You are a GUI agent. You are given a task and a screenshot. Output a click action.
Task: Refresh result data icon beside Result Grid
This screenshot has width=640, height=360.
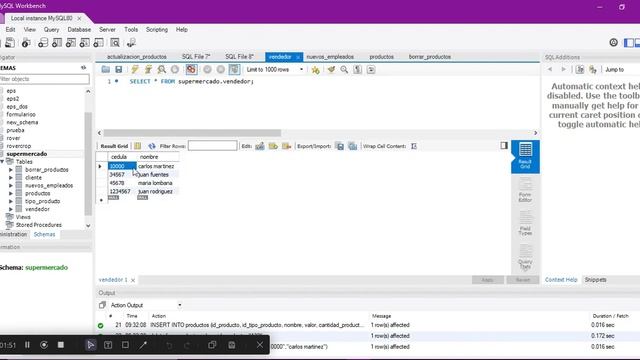(152, 146)
